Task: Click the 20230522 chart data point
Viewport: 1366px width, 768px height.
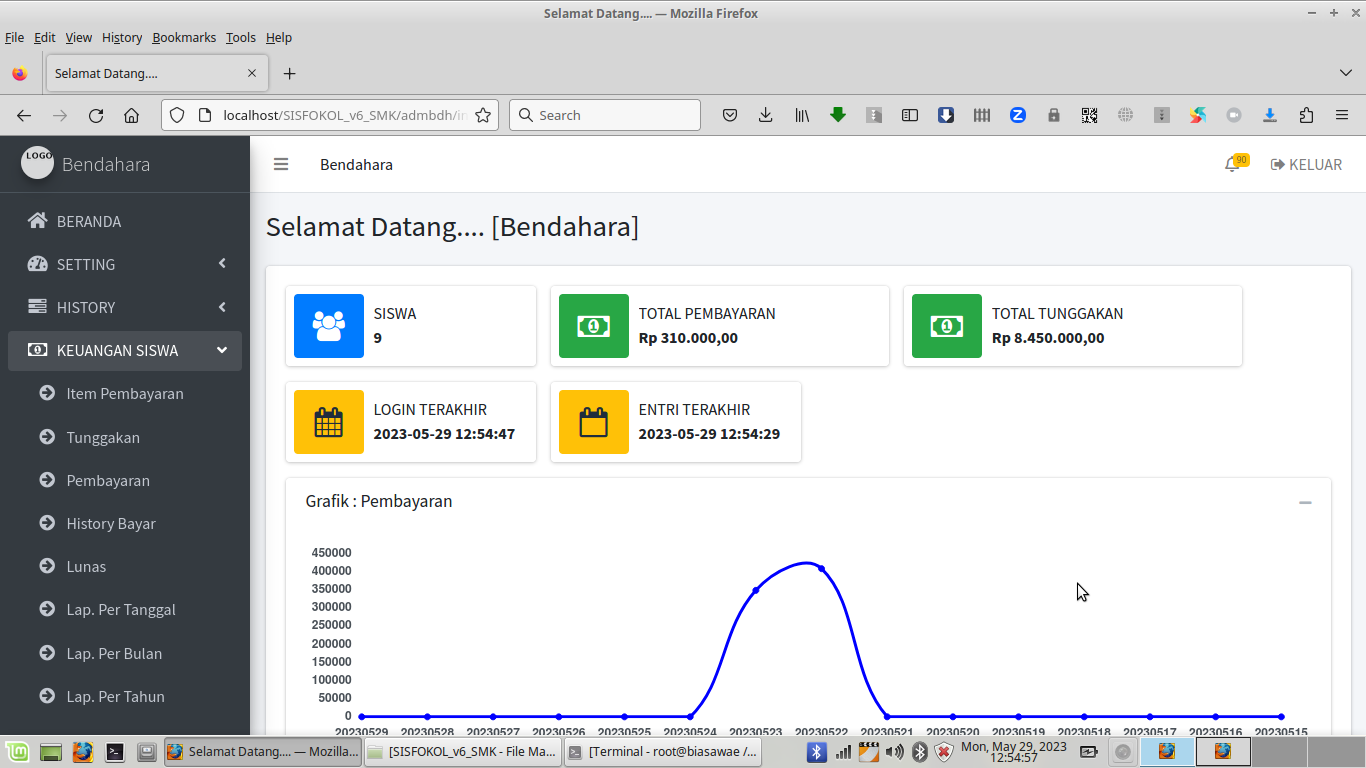Action: [821, 568]
